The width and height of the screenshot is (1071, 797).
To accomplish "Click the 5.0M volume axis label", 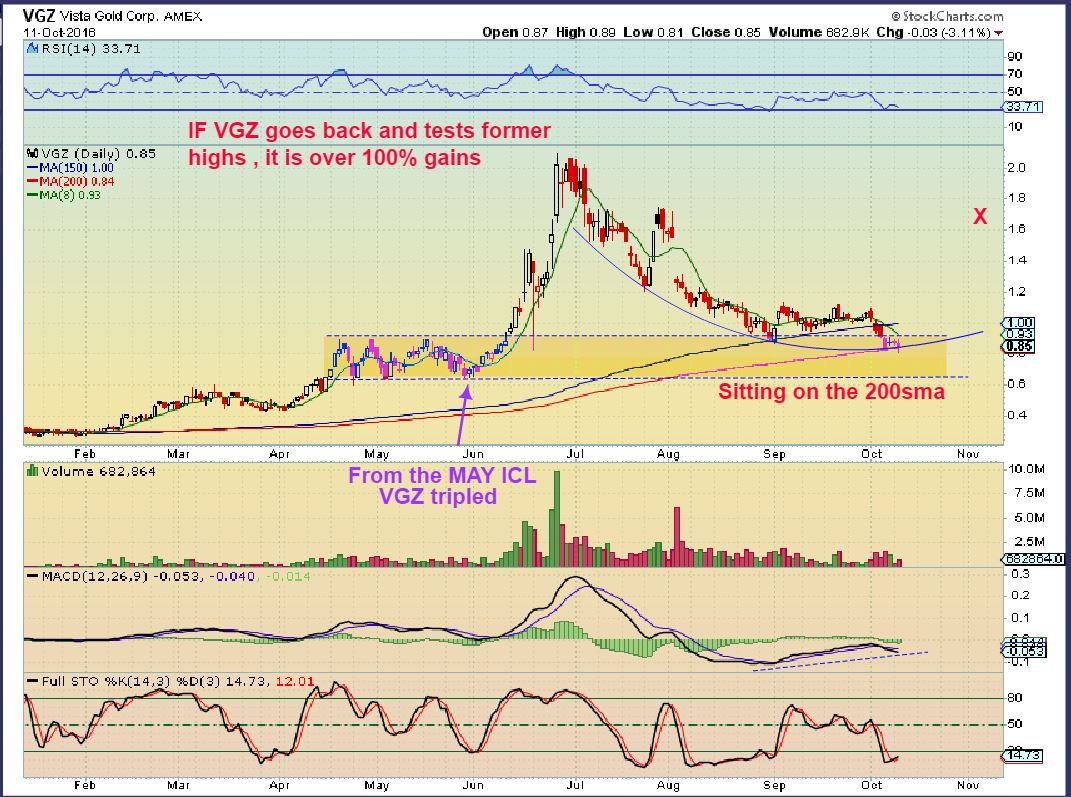I will pos(1030,518).
